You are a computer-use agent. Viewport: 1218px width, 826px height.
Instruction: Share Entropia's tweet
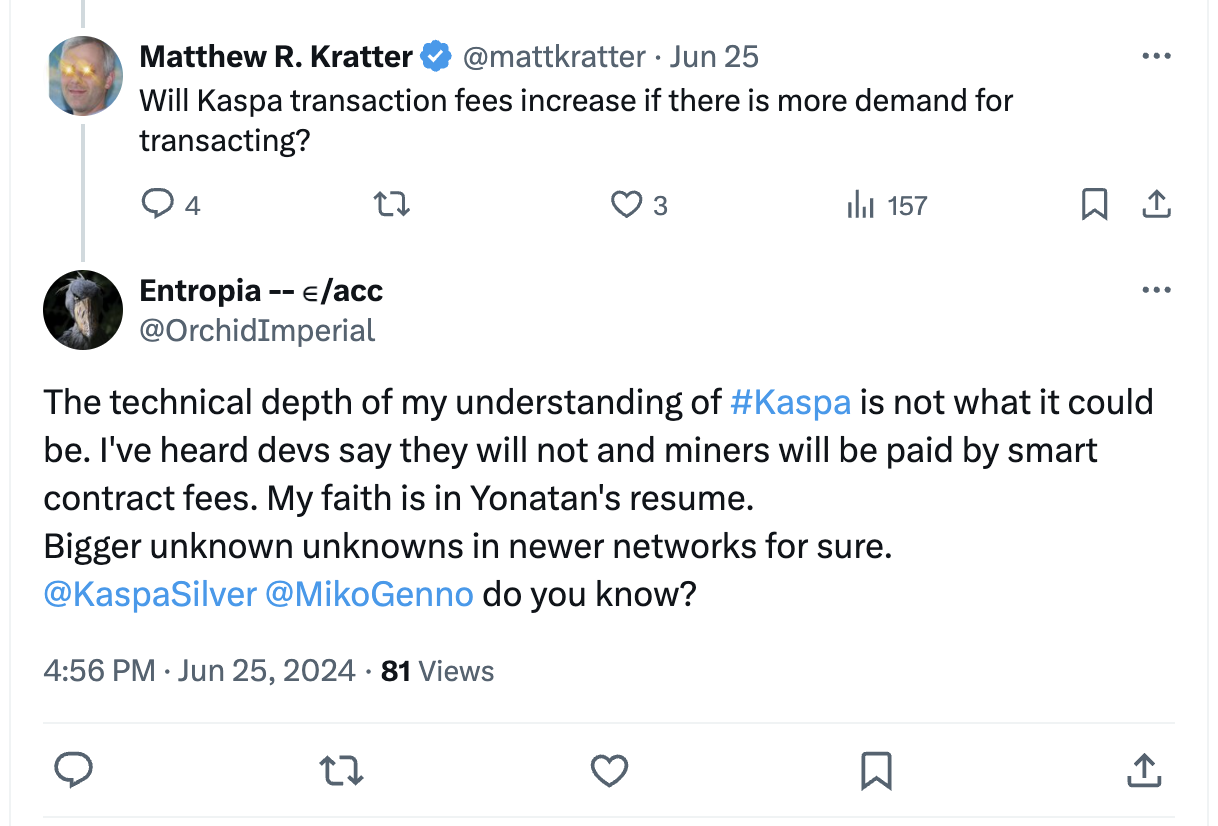pyautogui.click(x=1143, y=770)
